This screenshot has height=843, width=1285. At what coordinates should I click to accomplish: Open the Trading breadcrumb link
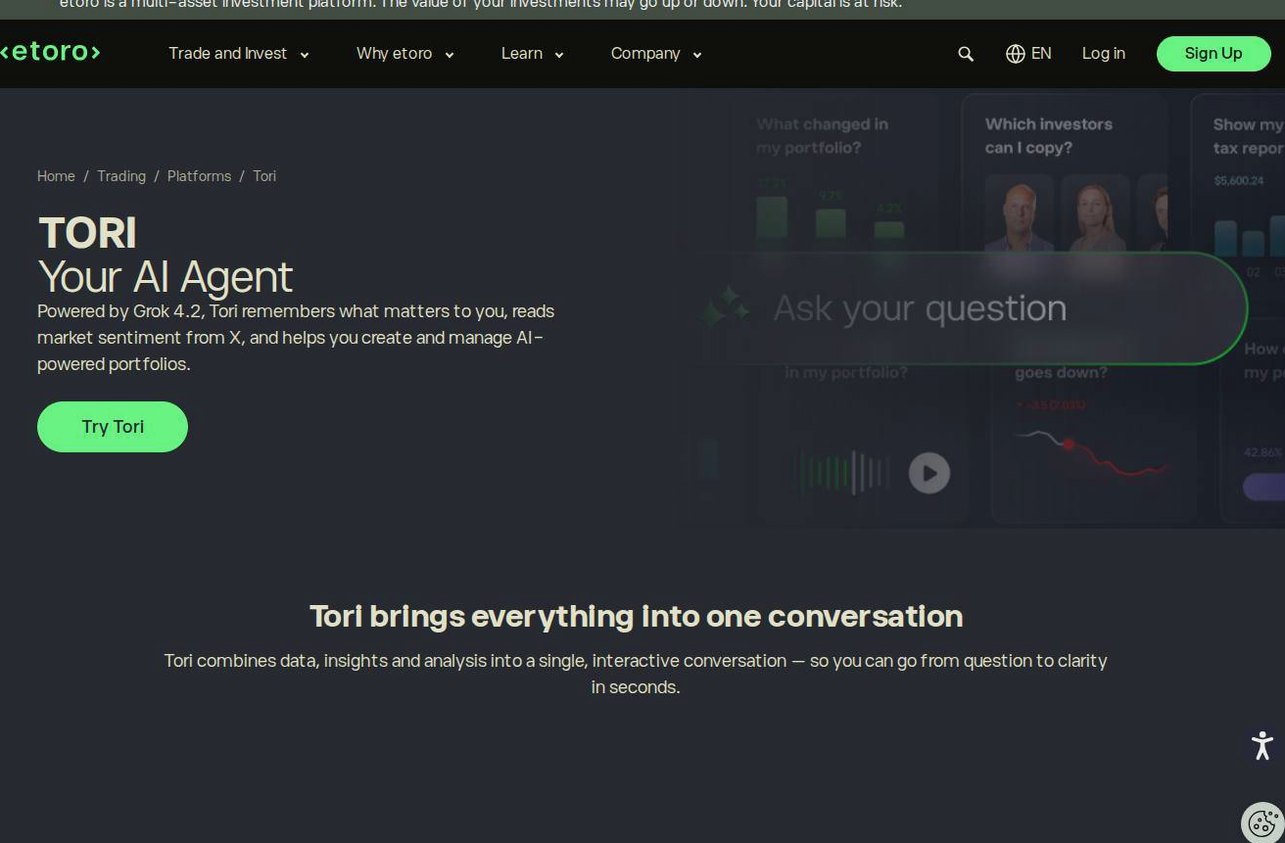point(121,176)
